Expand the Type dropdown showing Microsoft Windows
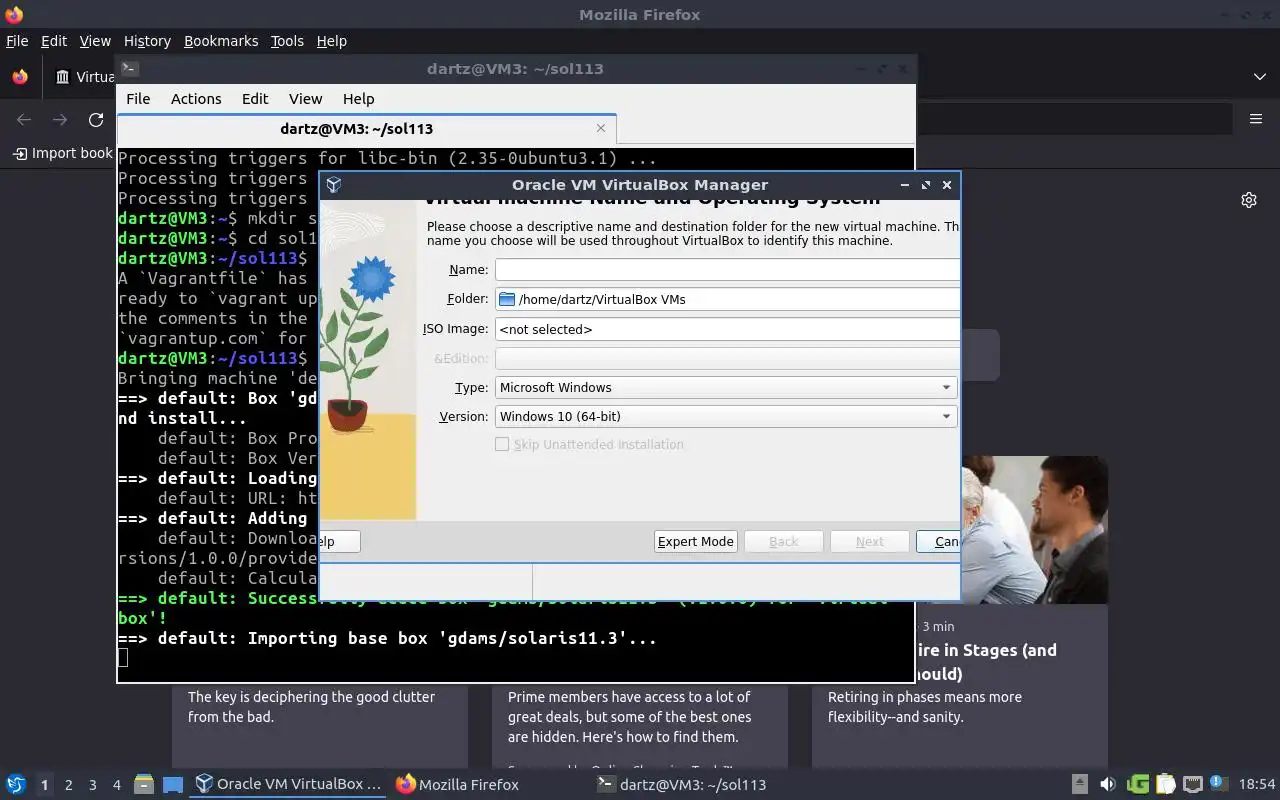The width and height of the screenshot is (1280, 800). [x=726, y=387]
